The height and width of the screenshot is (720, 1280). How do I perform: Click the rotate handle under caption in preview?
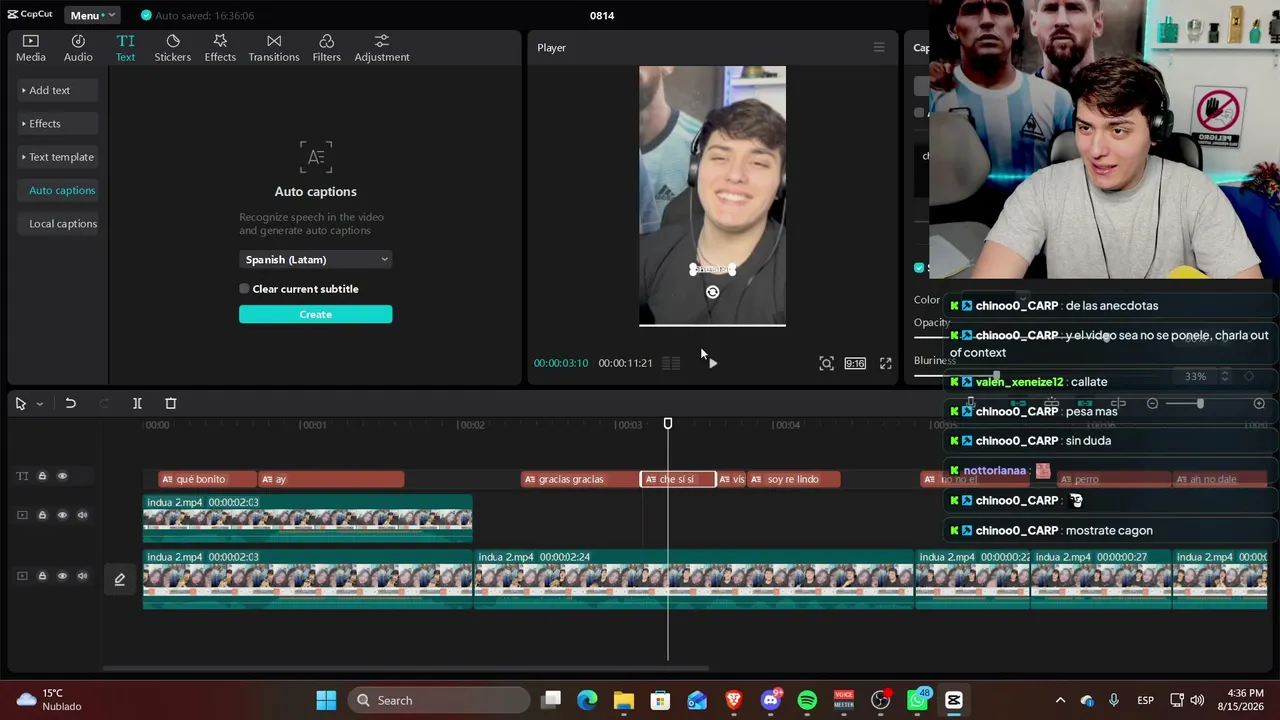click(x=712, y=292)
